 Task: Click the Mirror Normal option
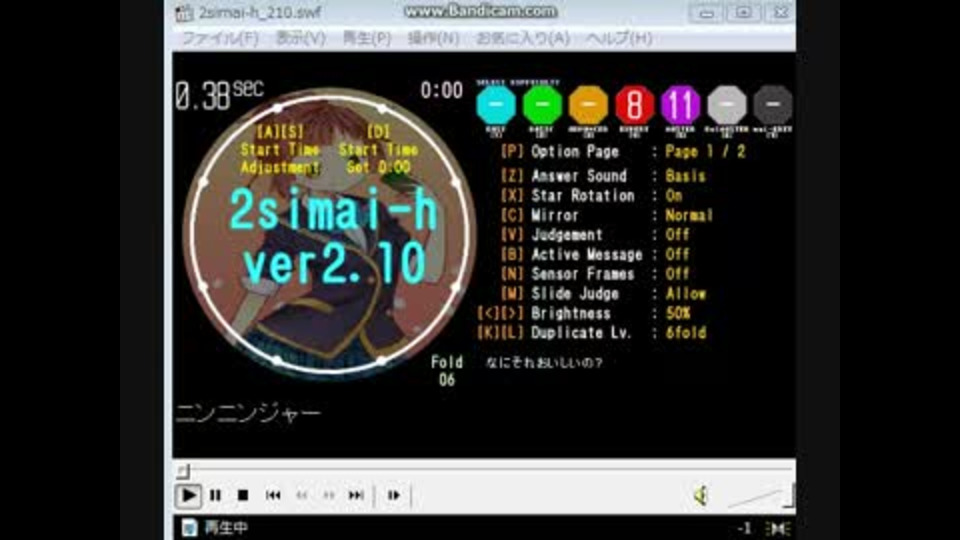click(x=607, y=216)
